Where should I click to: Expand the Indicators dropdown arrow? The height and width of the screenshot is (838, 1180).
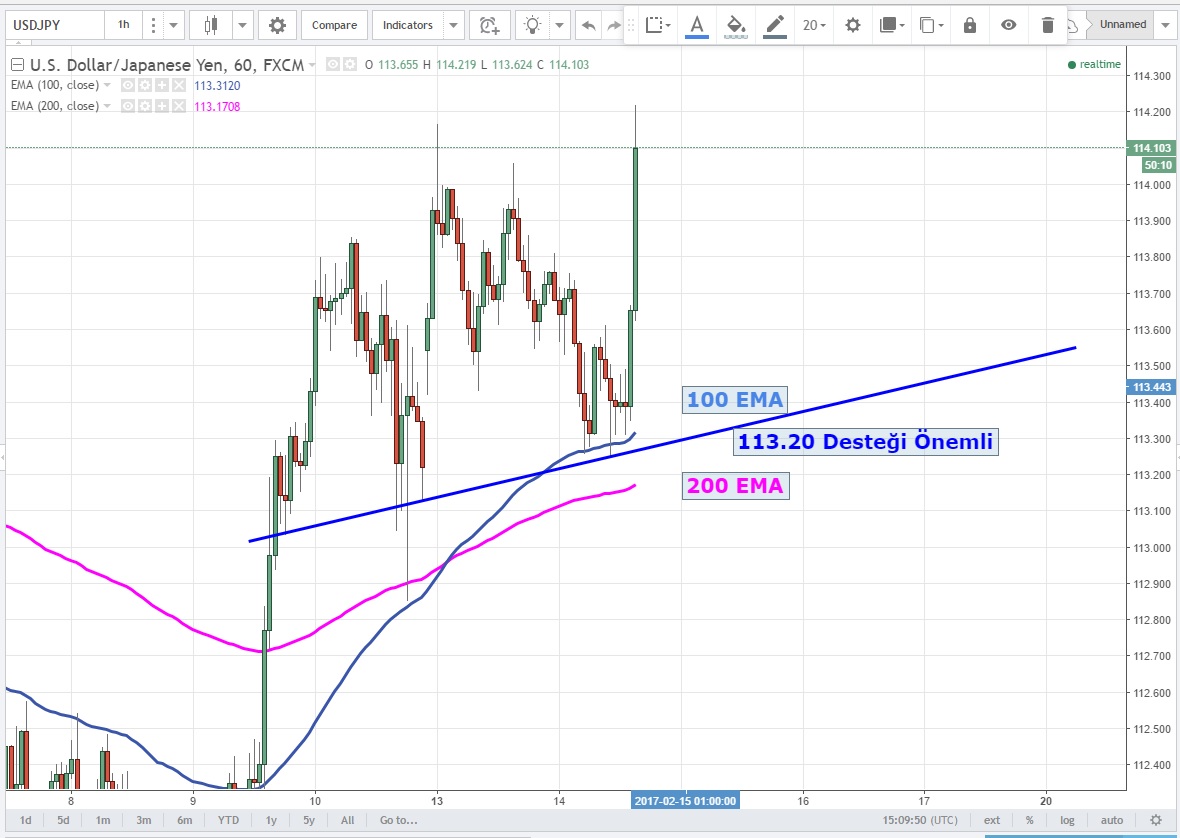pos(454,25)
